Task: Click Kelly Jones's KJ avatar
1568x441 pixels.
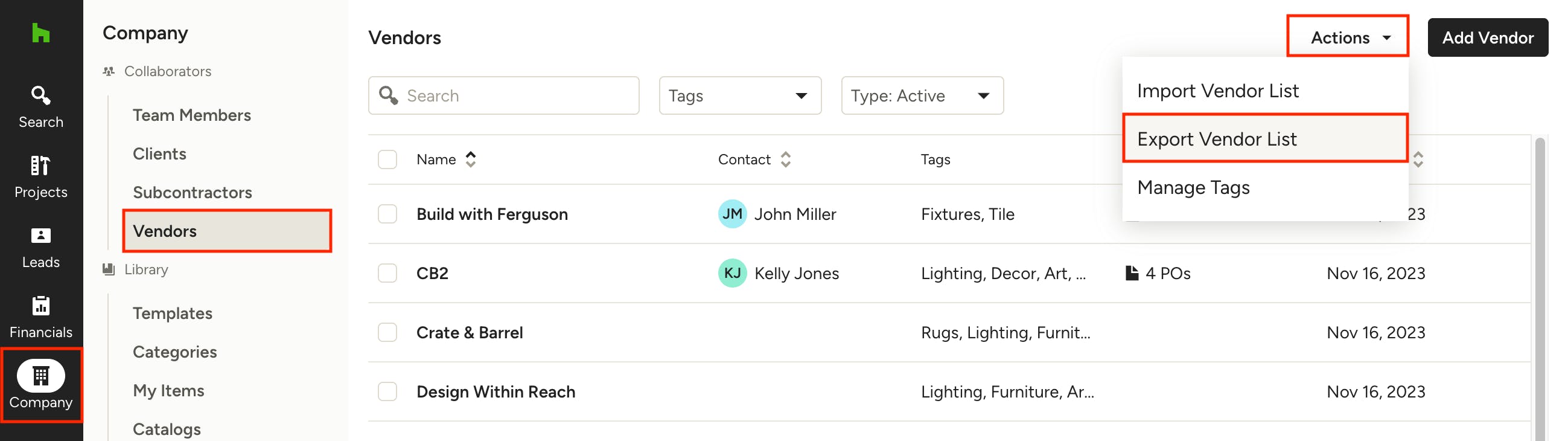Action: [732, 273]
